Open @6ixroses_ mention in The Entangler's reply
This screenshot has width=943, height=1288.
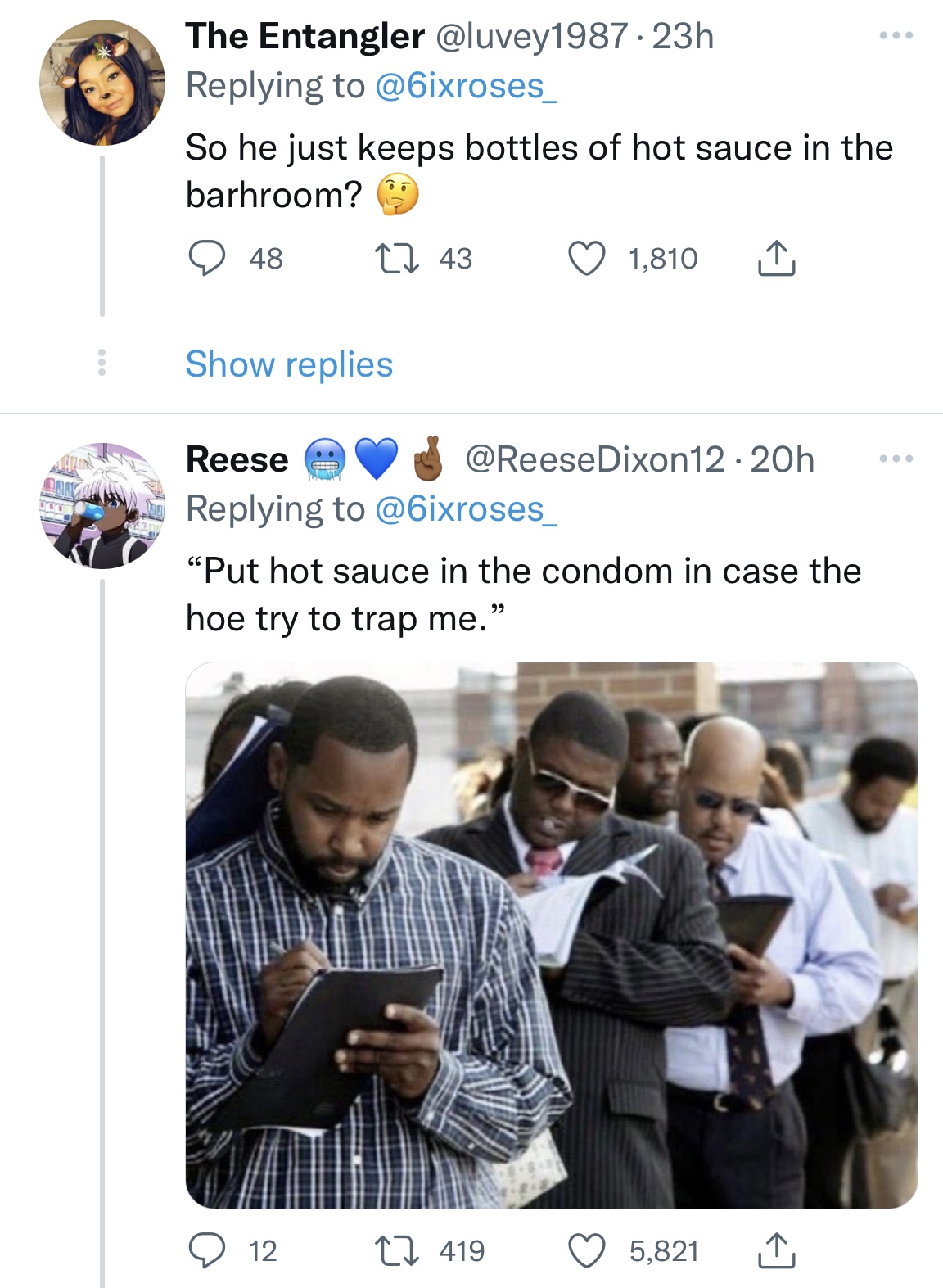point(466,86)
